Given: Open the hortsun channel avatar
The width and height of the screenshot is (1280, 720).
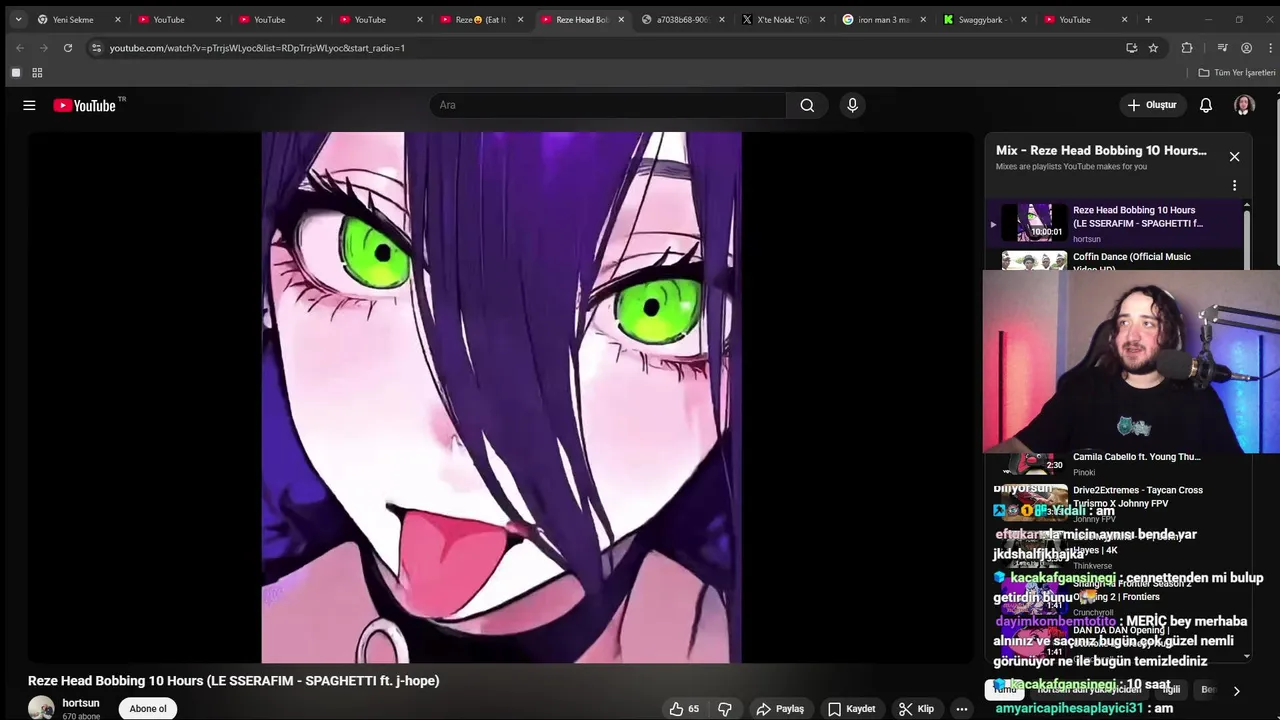Looking at the screenshot, I should point(41,709).
